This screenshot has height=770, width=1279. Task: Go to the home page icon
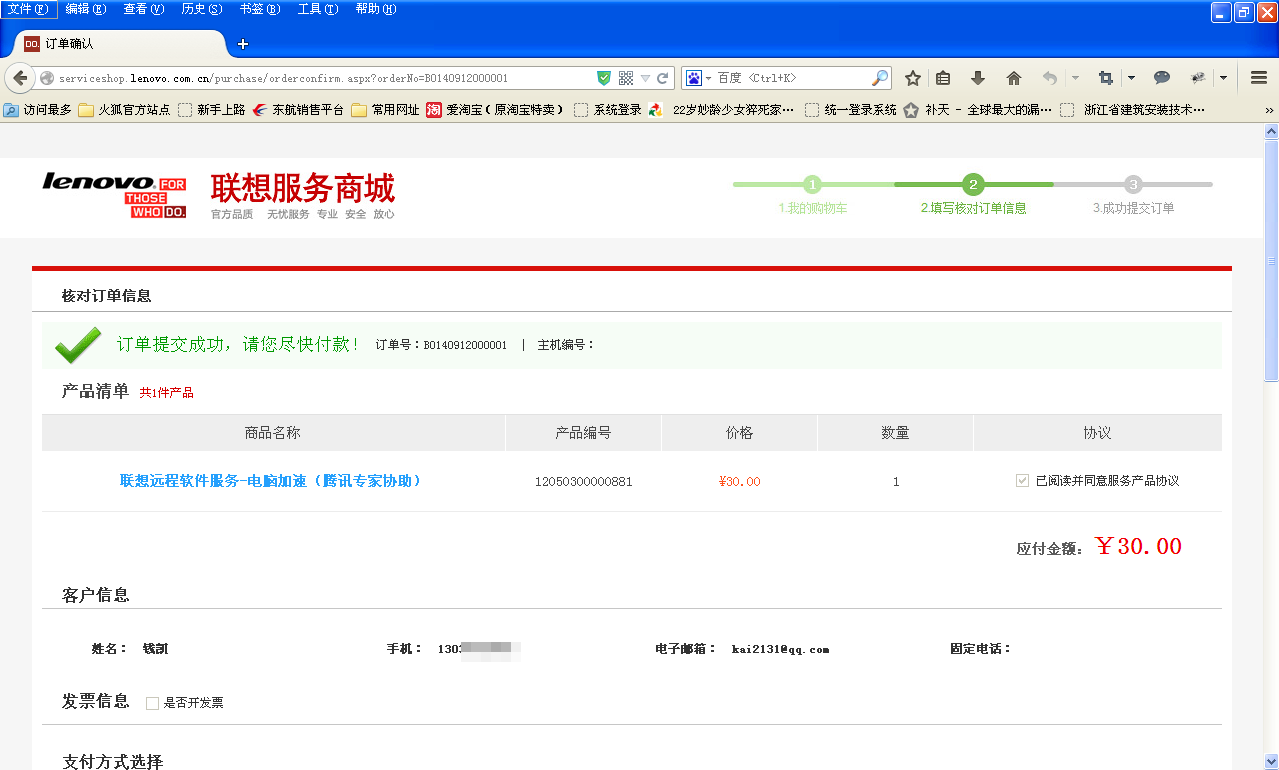coord(1014,78)
